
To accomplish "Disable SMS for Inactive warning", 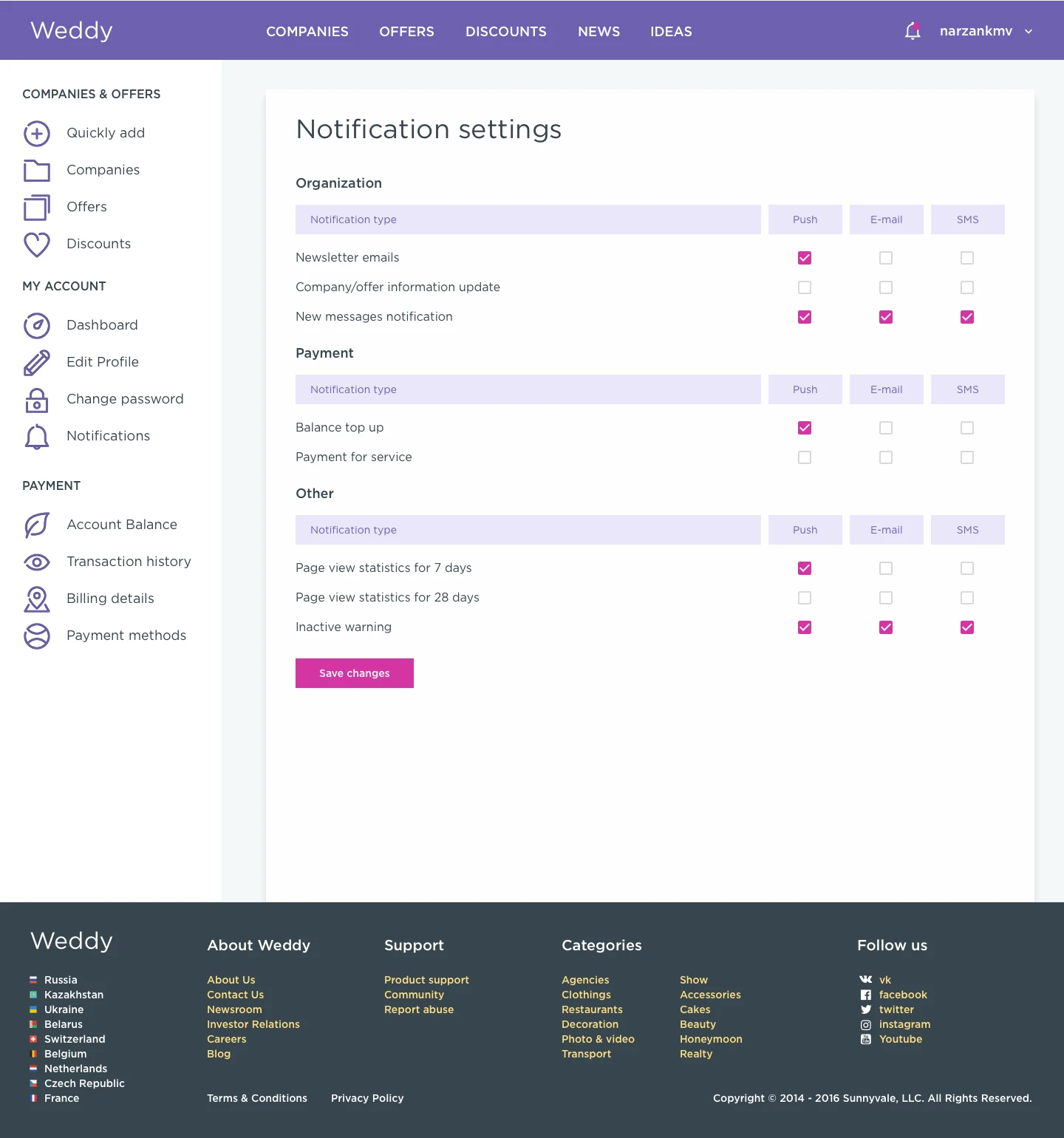I will (967, 627).
